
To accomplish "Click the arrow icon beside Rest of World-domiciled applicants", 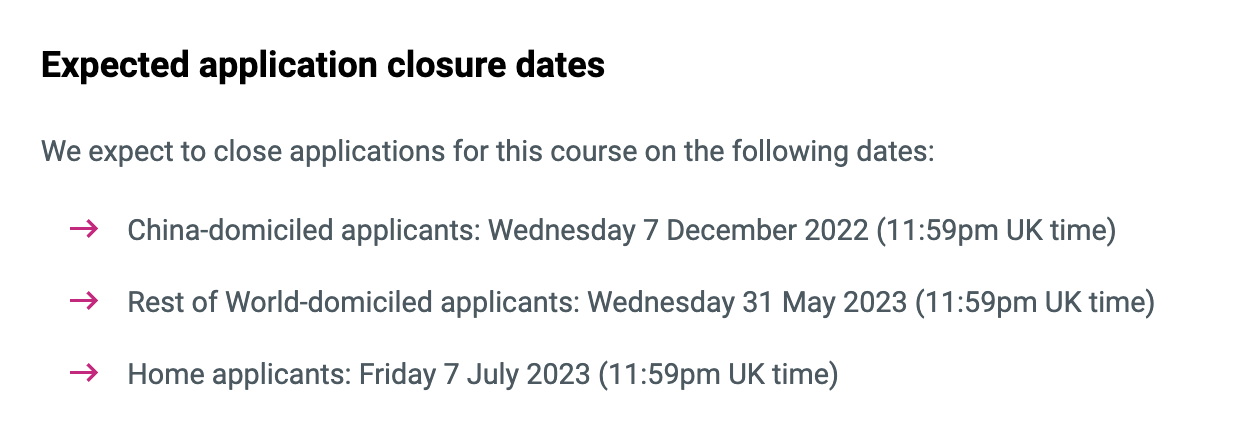I will [x=84, y=302].
